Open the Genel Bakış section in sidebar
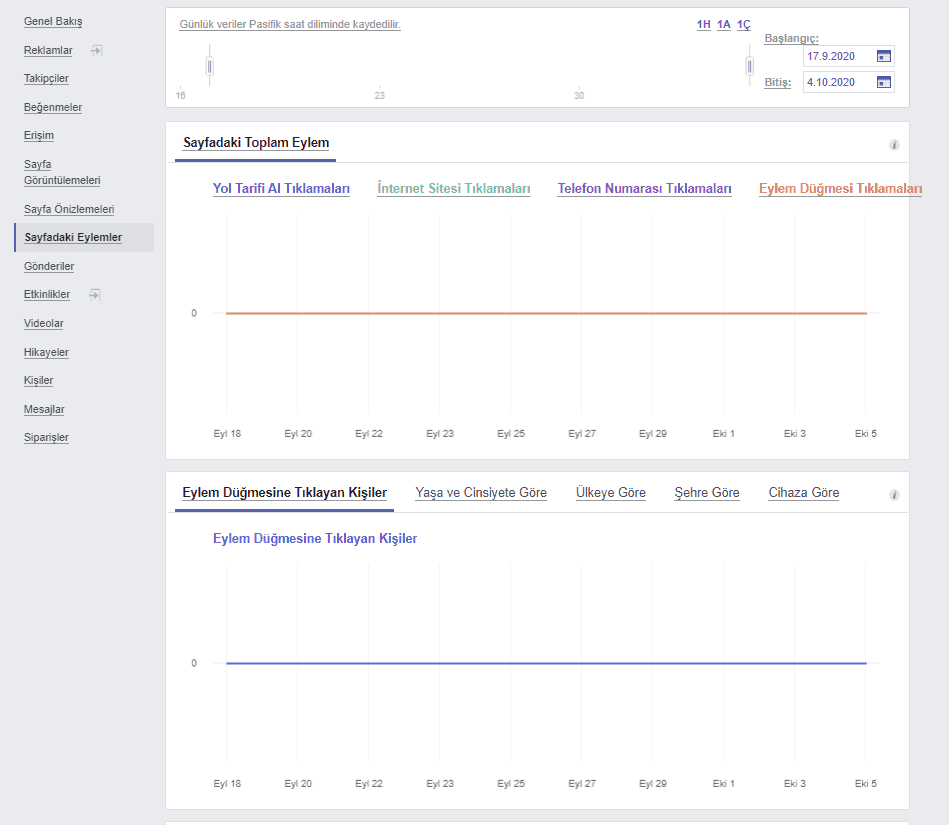 tap(53, 21)
